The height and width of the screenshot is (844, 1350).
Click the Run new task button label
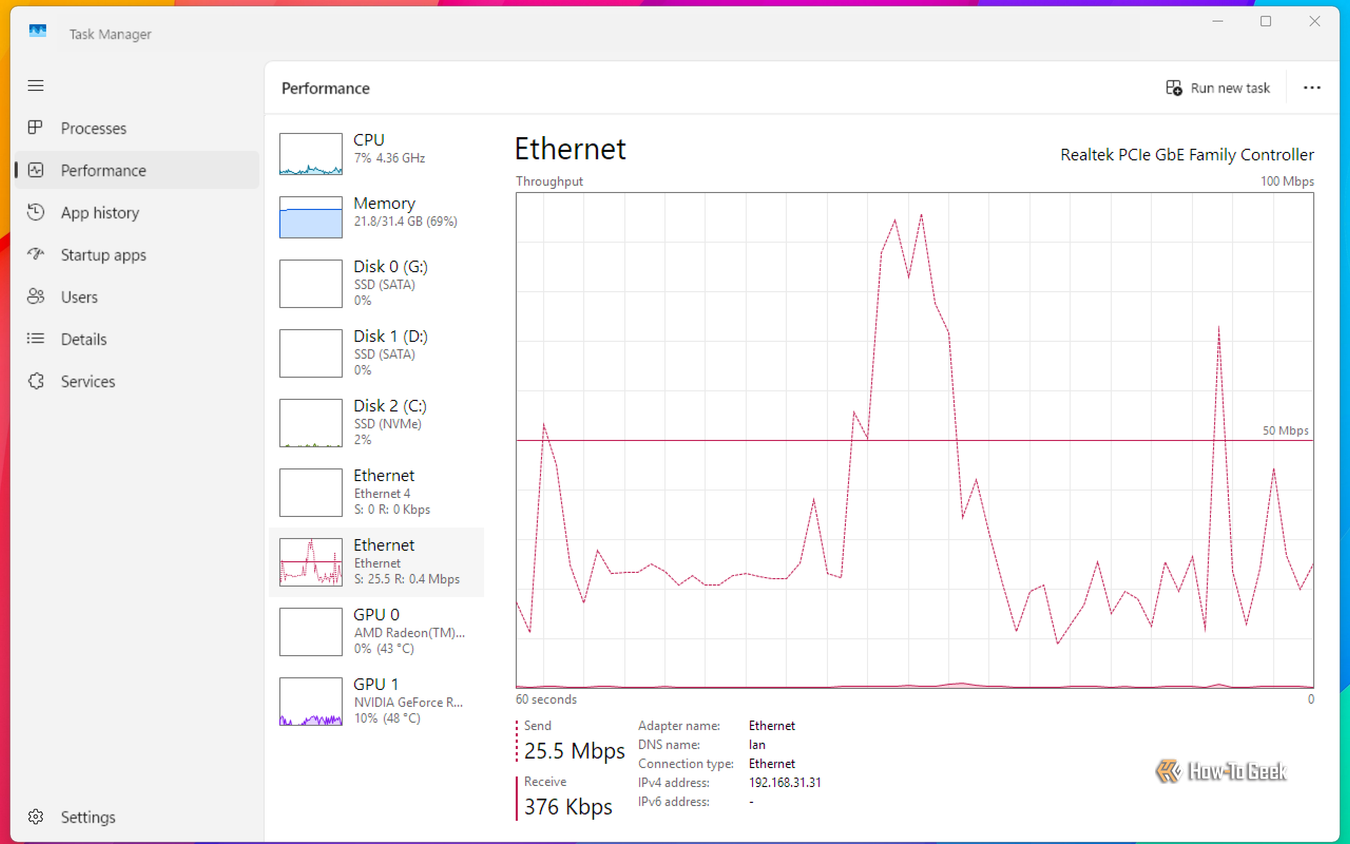(x=1230, y=88)
